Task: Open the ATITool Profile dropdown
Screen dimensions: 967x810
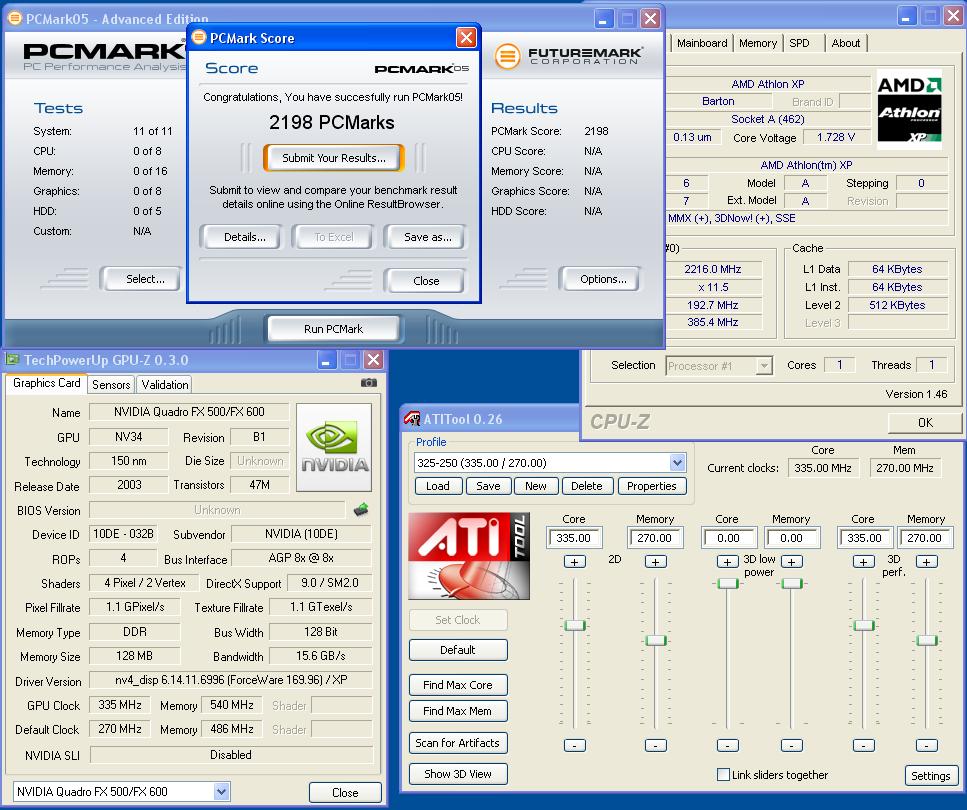Action: click(677, 463)
